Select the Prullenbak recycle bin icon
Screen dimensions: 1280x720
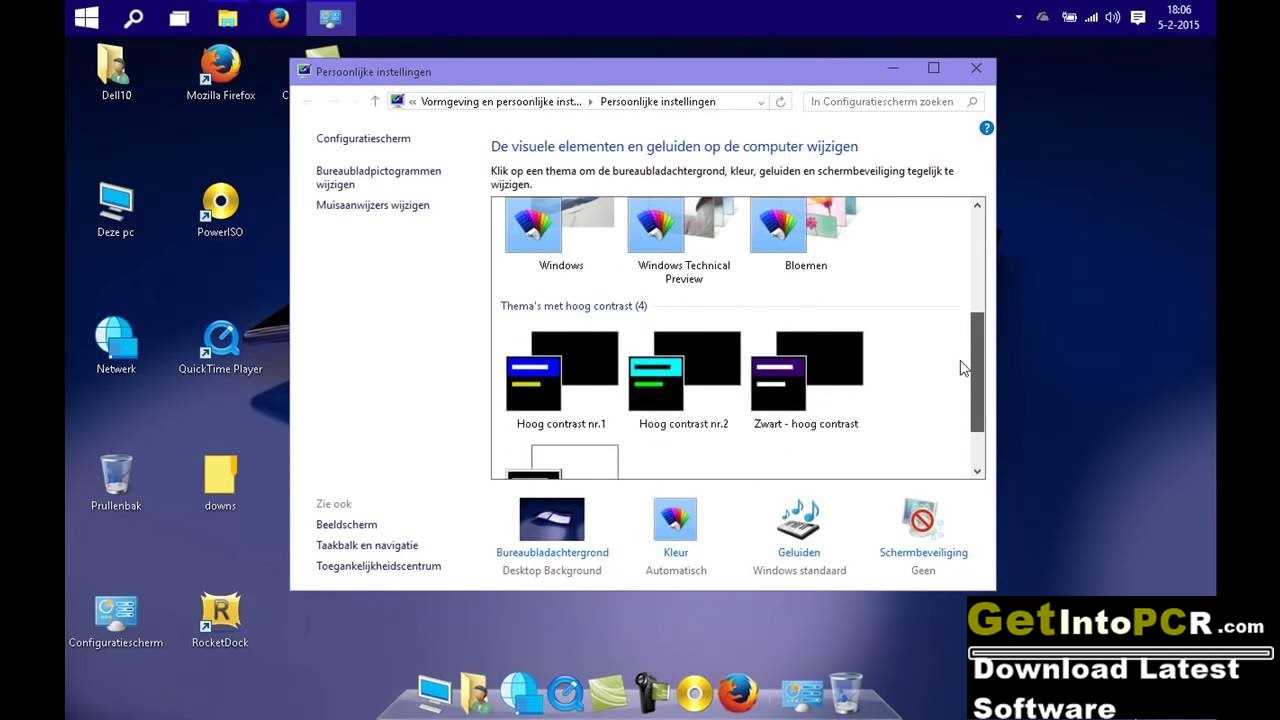[x=116, y=483]
